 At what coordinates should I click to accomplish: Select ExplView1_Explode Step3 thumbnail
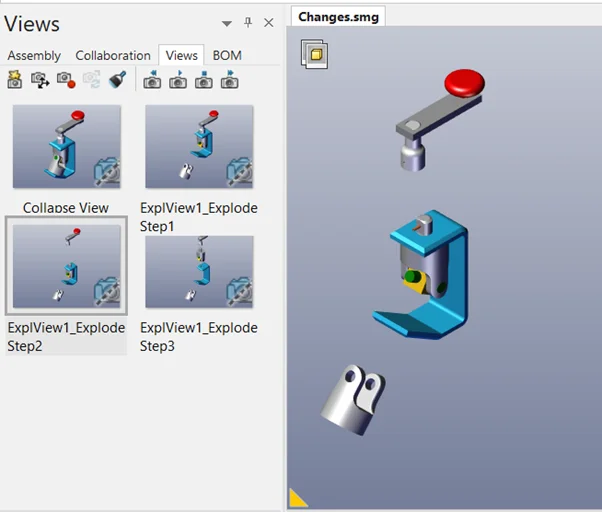coord(199,272)
